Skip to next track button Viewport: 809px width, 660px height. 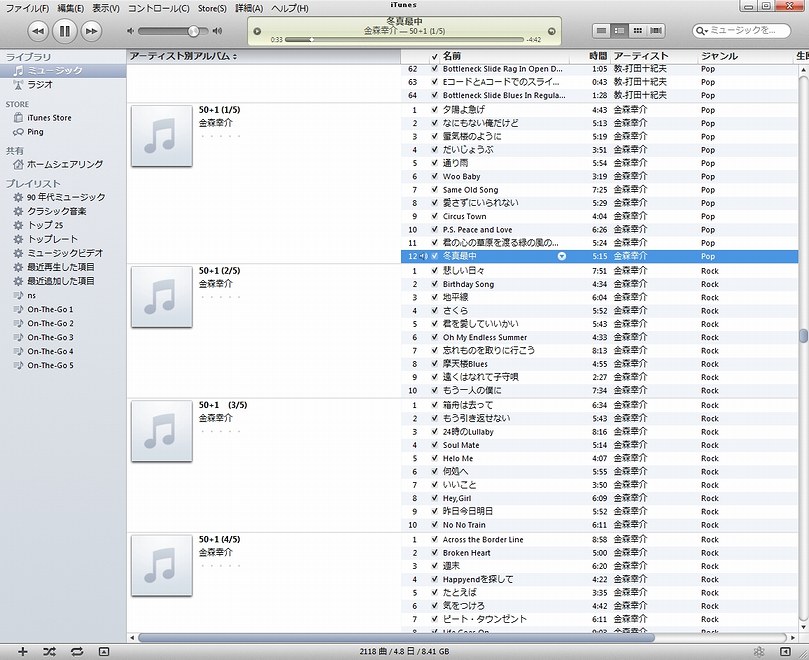click(x=91, y=31)
